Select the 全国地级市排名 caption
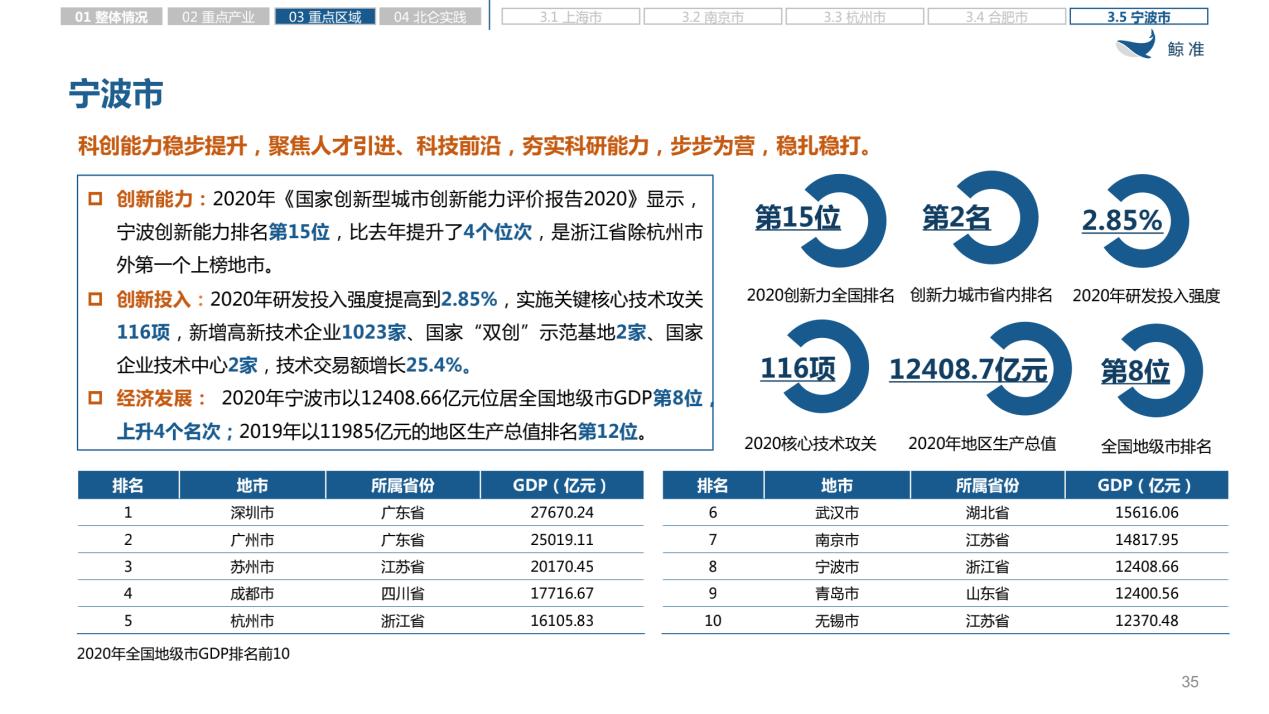Viewport: 1269px width, 714px height. (x=1156, y=446)
